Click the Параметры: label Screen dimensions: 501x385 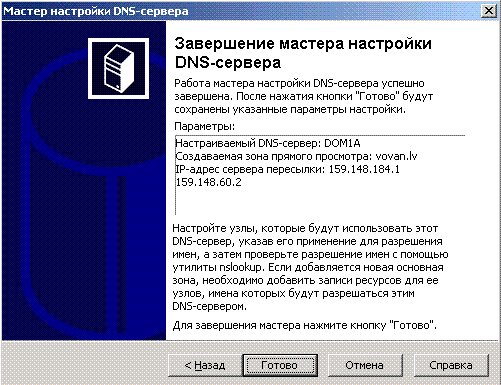click(x=204, y=126)
